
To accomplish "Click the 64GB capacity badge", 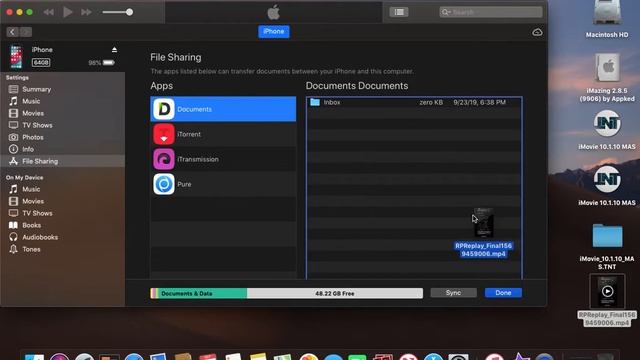I will [x=41, y=62].
